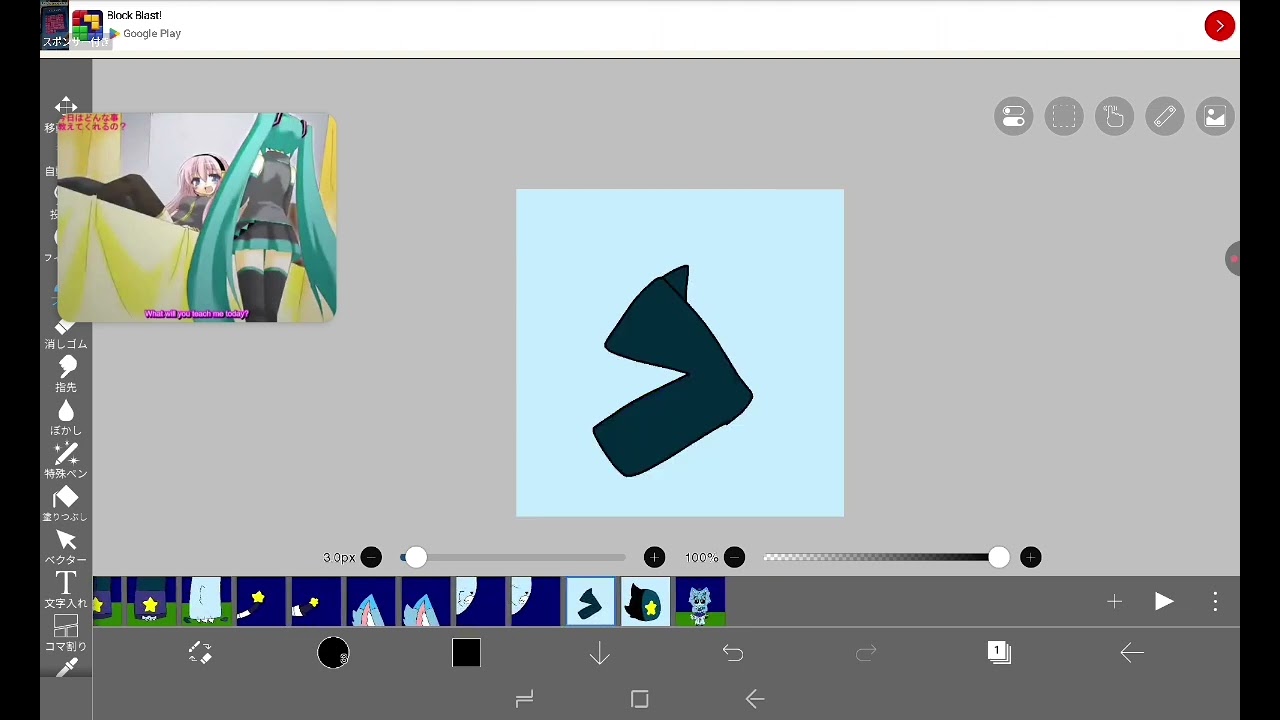Select the Eyedropper tool in left toolbar
Screen dimensions: 1280x720
(x=66, y=668)
